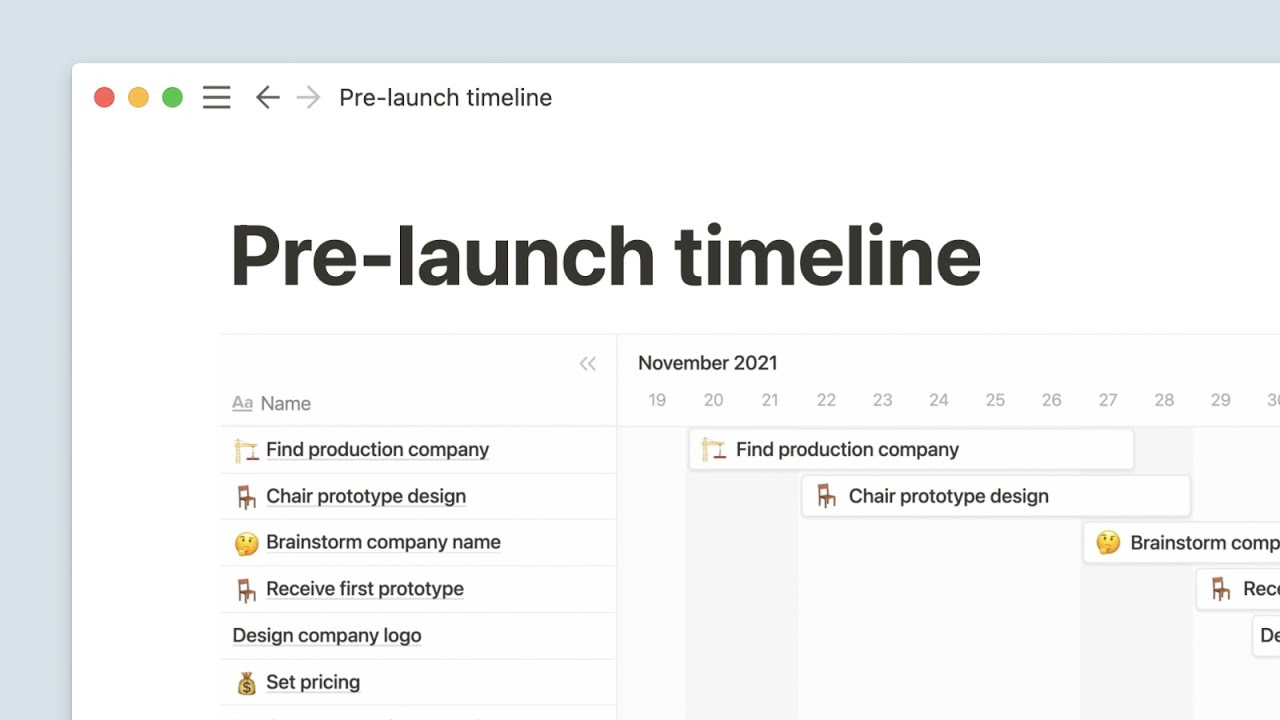Click the green fullscreen window button

pyautogui.click(x=172, y=97)
